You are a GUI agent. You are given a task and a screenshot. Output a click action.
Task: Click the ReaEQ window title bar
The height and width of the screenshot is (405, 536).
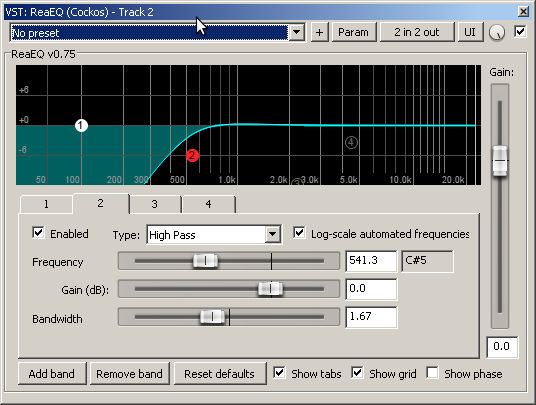click(x=267, y=12)
